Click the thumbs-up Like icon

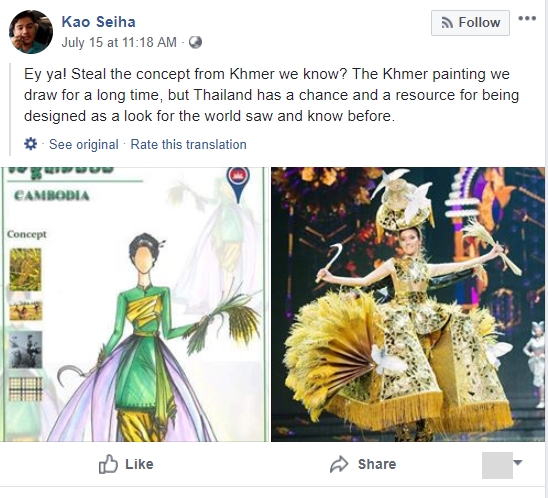[108, 464]
